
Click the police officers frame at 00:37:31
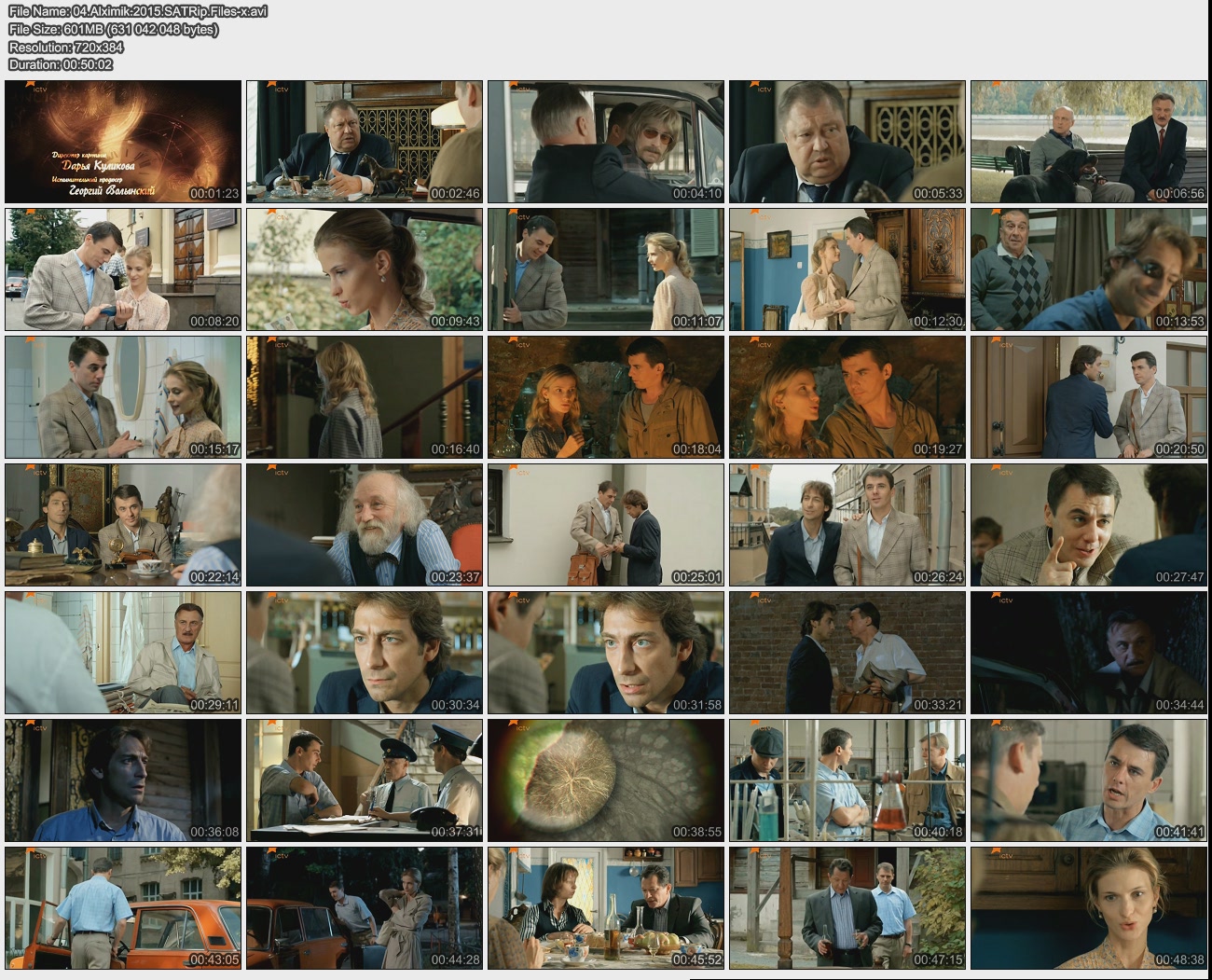(365, 780)
